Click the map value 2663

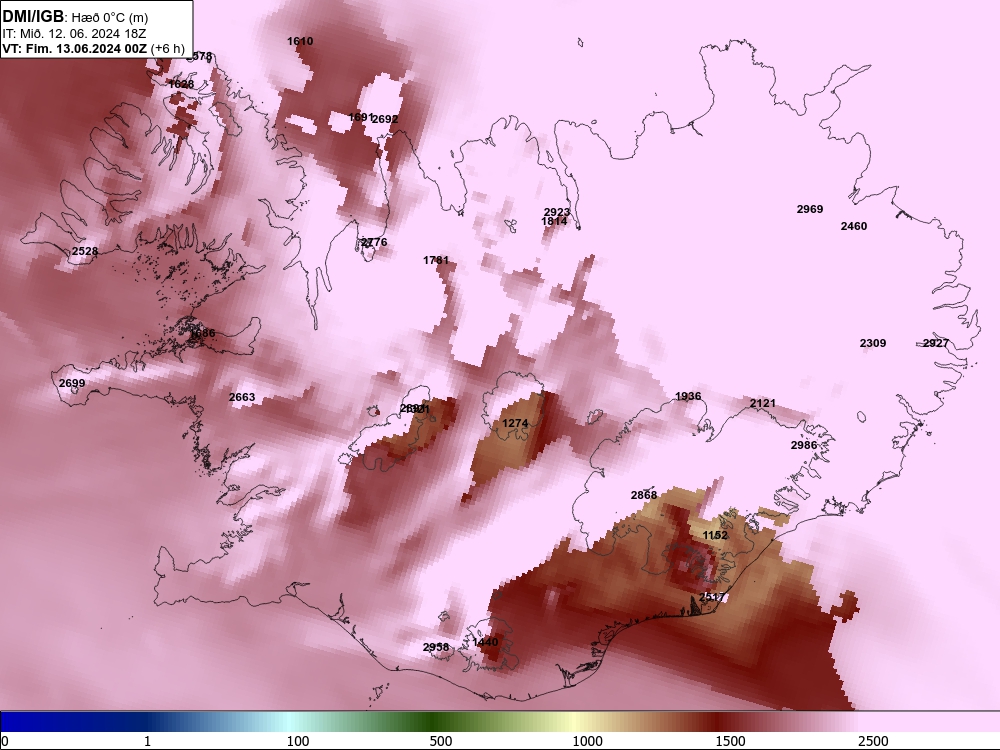(242, 397)
